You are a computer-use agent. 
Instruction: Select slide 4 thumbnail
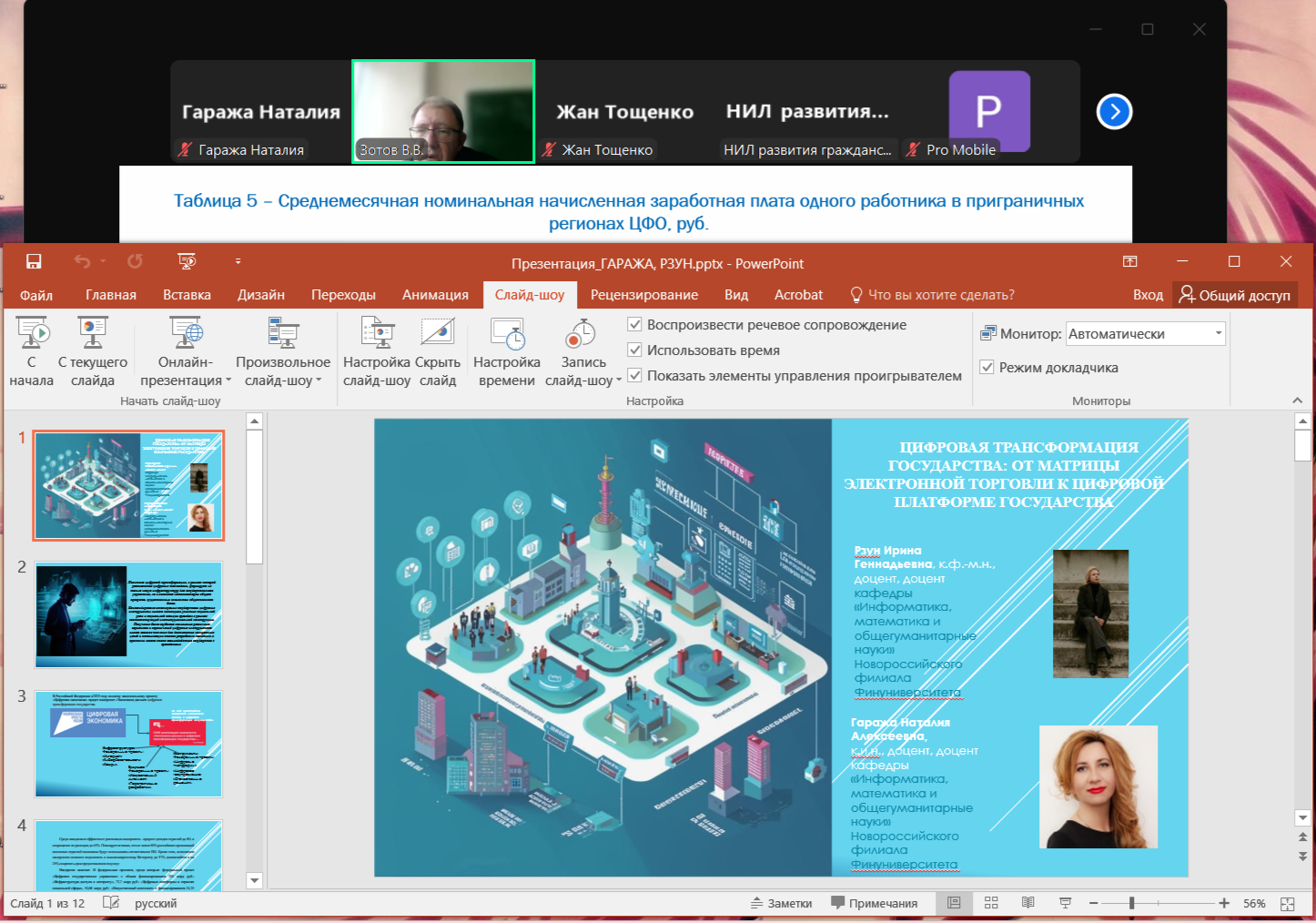pyautogui.click(x=128, y=856)
